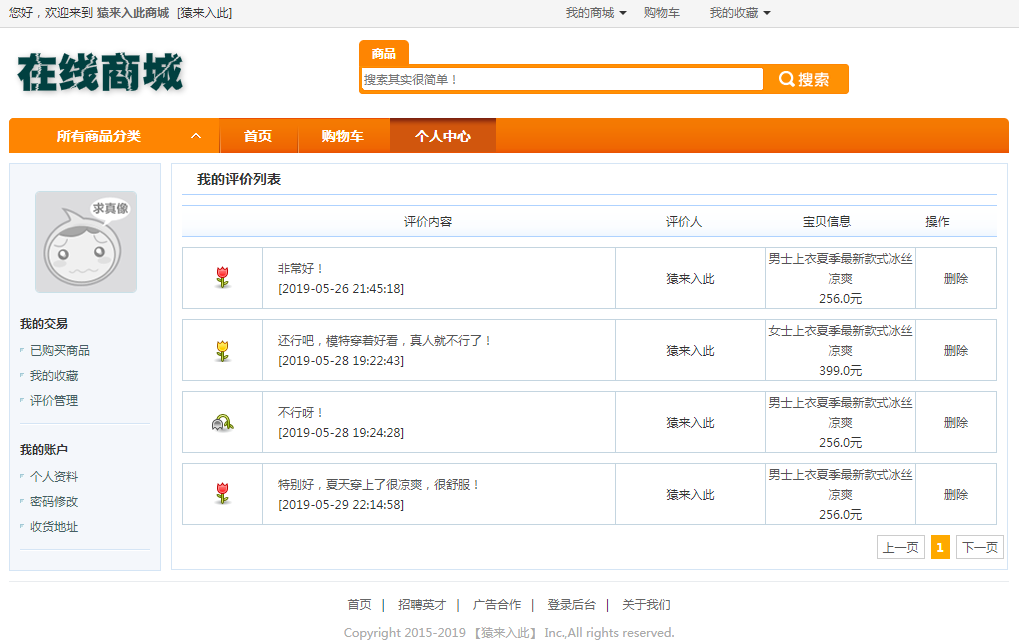The image size is (1019, 644).
Task: Click the red tulip icon beside 非常好！
Action: click(222, 277)
